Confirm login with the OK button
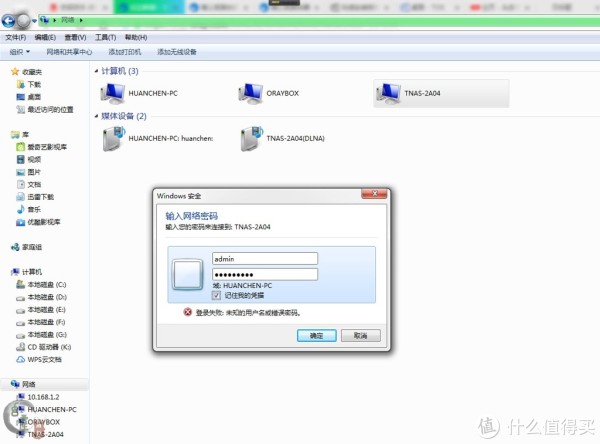The height and width of the screenshot is (444, 600). point(317,336)
